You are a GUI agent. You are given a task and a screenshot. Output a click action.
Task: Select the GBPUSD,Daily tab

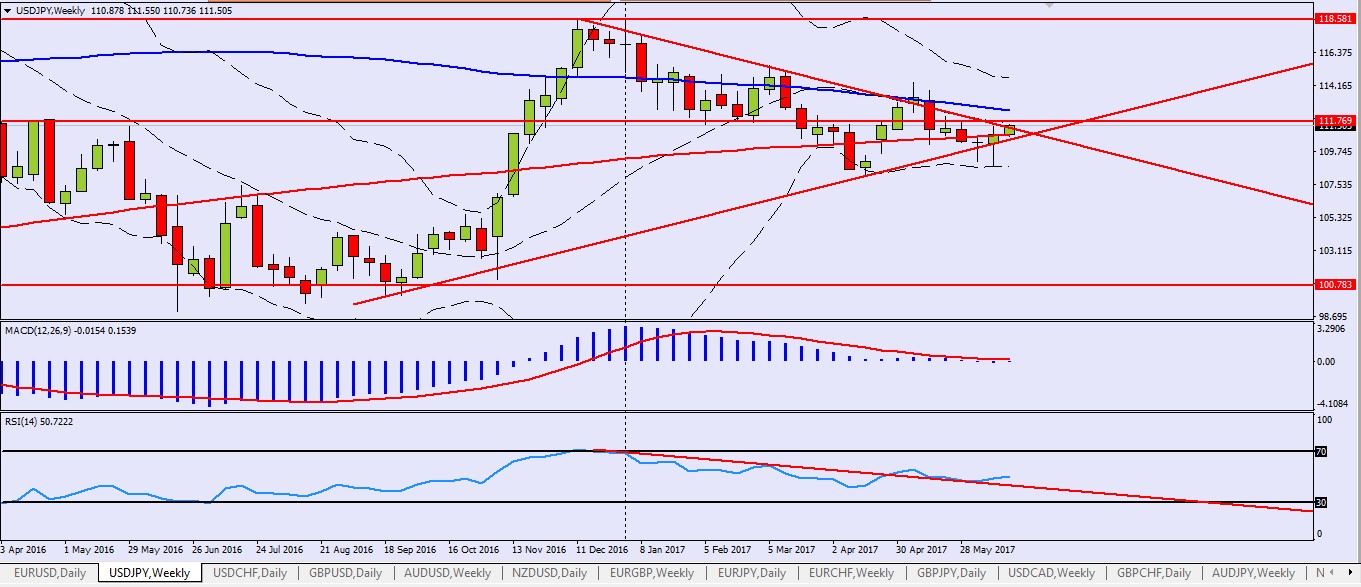(x=347, y=573)
